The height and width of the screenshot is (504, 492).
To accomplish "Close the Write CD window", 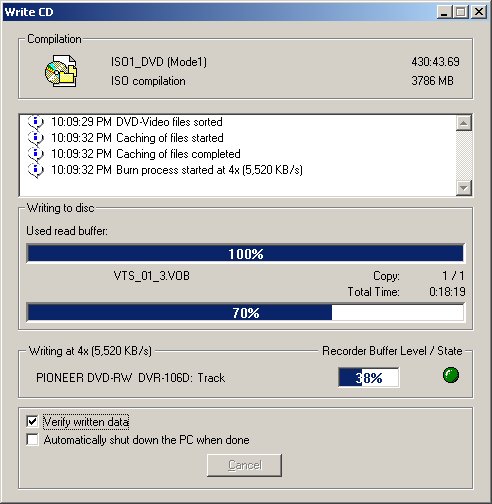I will (479, 12).
